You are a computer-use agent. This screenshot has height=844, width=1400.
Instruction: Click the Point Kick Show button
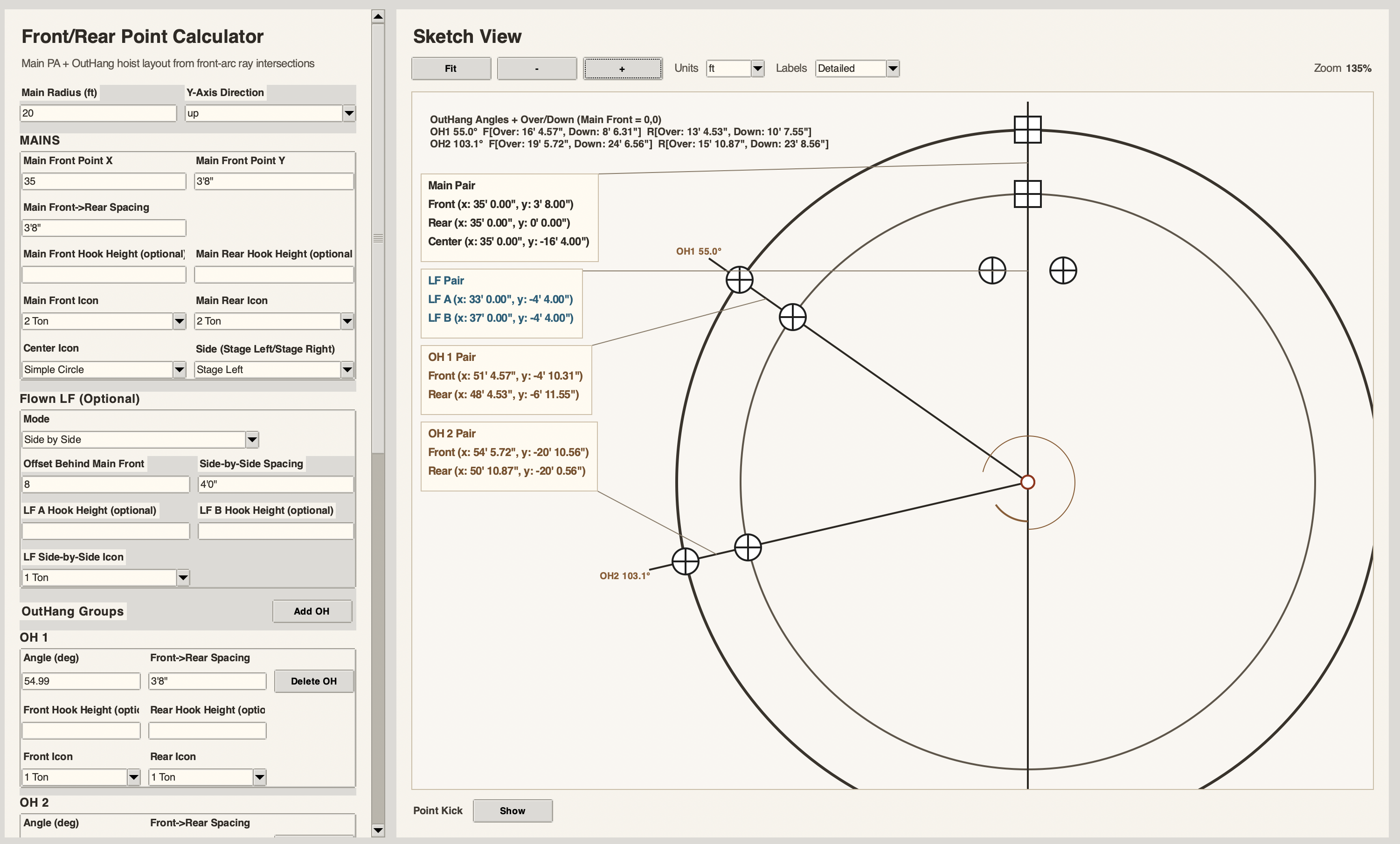[x=512, y=810]
